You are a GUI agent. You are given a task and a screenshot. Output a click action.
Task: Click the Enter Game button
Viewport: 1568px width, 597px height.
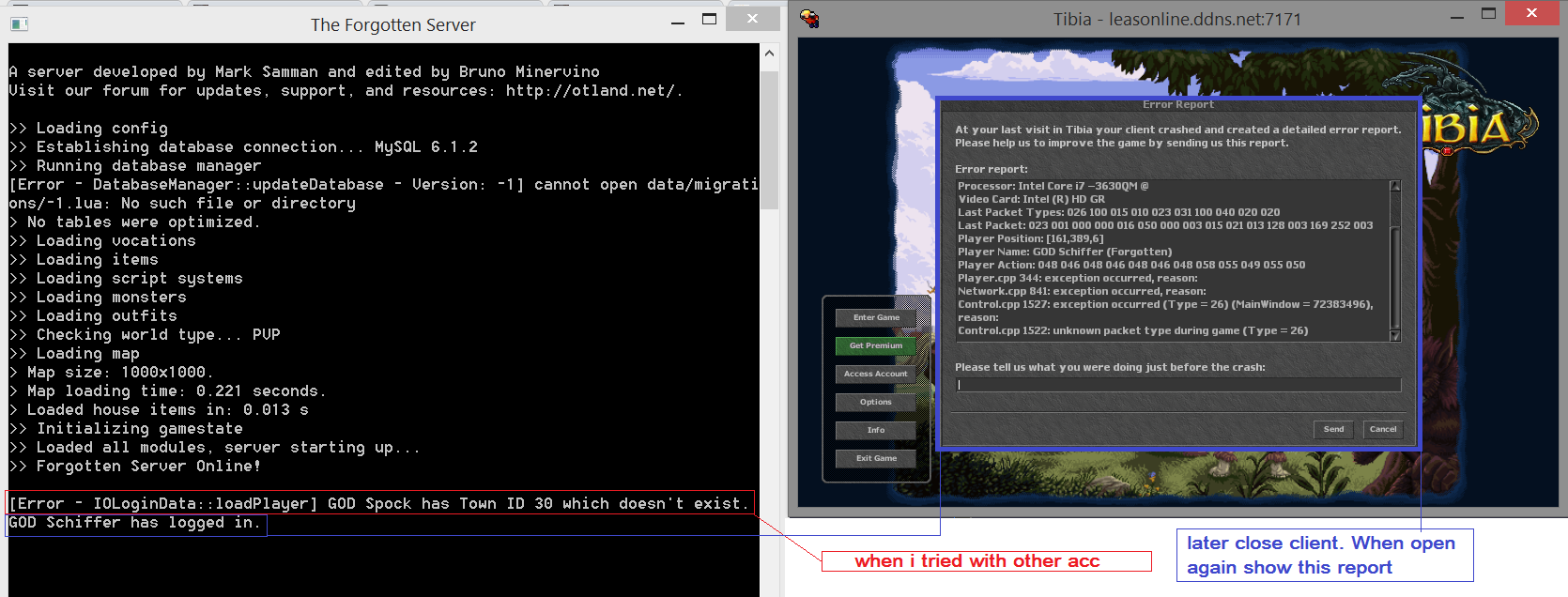876,317
